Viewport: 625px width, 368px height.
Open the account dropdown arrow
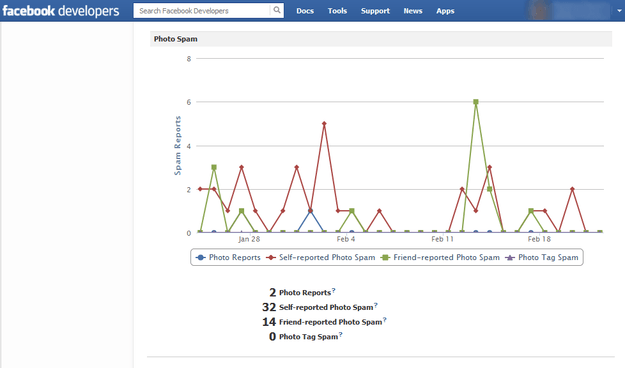619,11
